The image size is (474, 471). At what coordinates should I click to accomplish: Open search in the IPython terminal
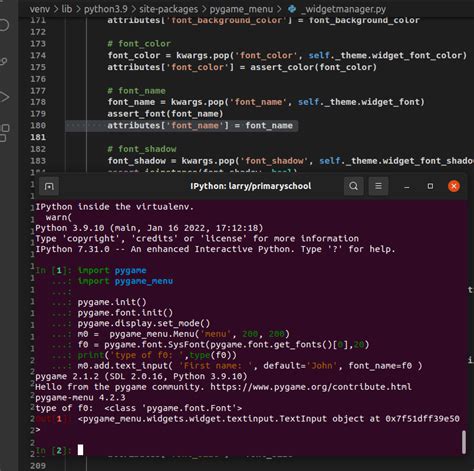coord(354,186)
